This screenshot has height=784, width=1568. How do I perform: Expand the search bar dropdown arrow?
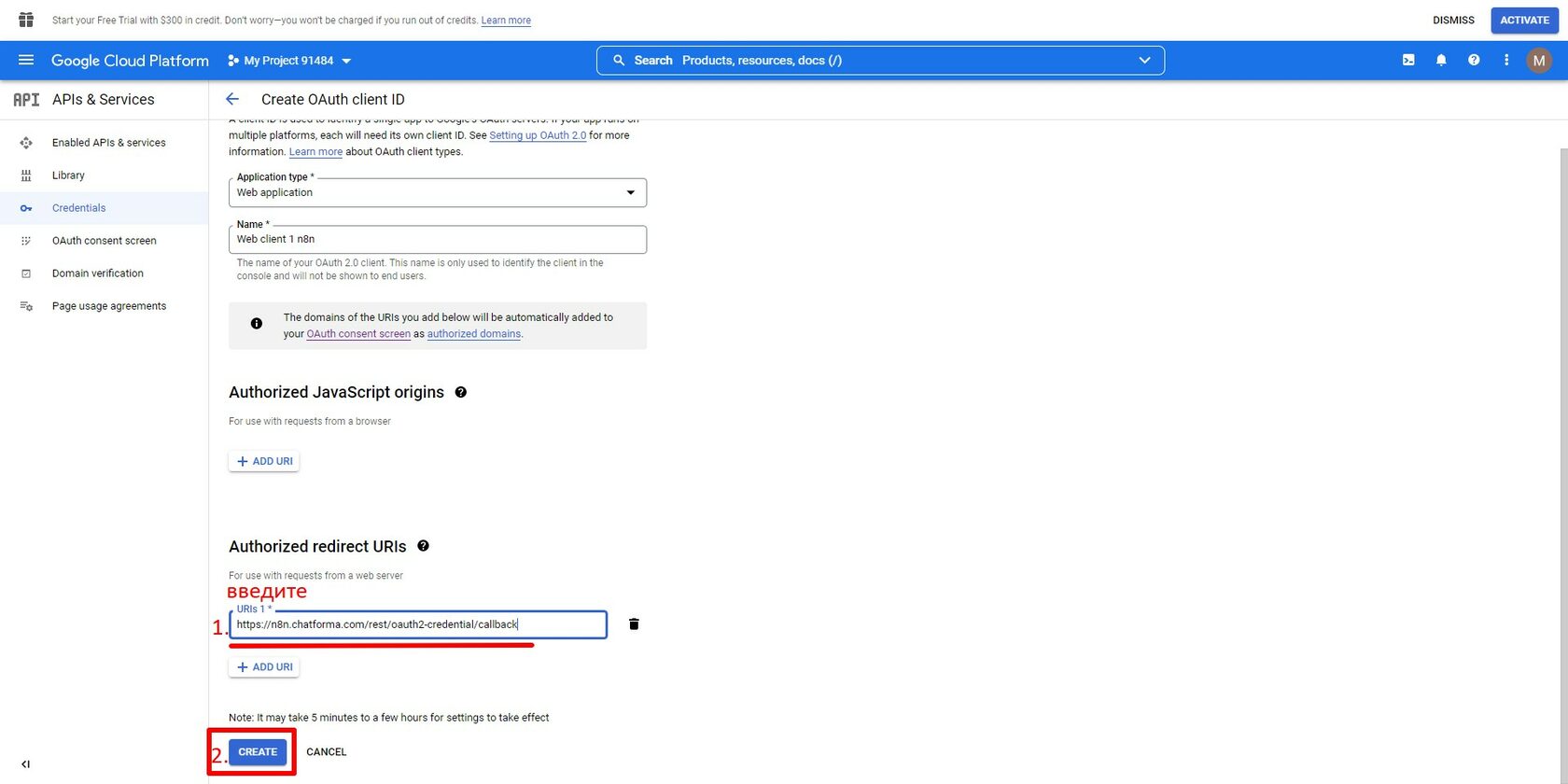click(1145, 61)
